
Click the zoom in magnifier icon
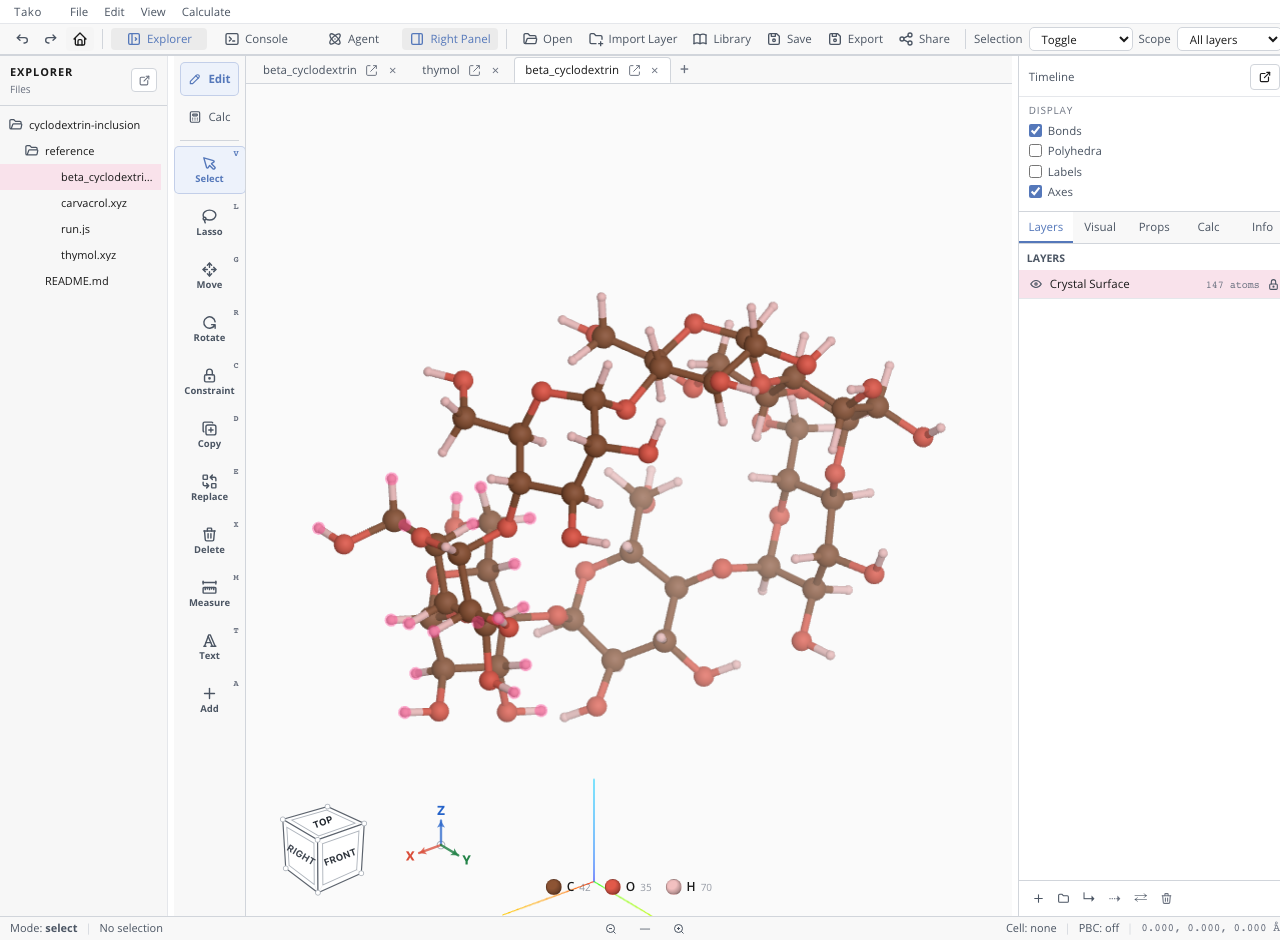coord(679,928)
